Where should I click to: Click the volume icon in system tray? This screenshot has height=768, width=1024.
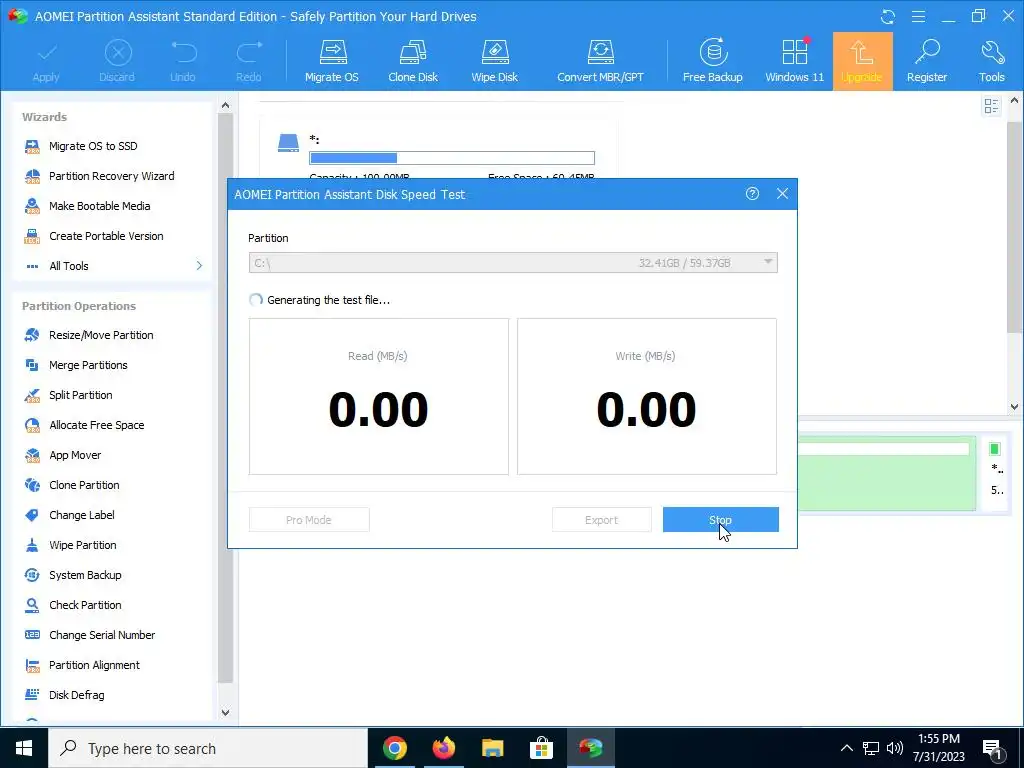pyautogui.click(x=895, y=748)
